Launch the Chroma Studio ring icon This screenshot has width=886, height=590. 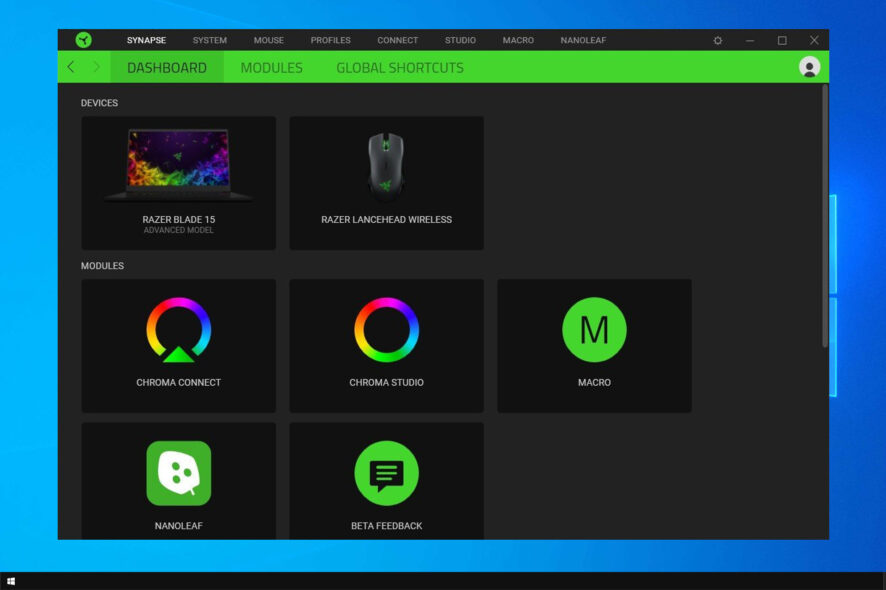click(x=386, y=329)
